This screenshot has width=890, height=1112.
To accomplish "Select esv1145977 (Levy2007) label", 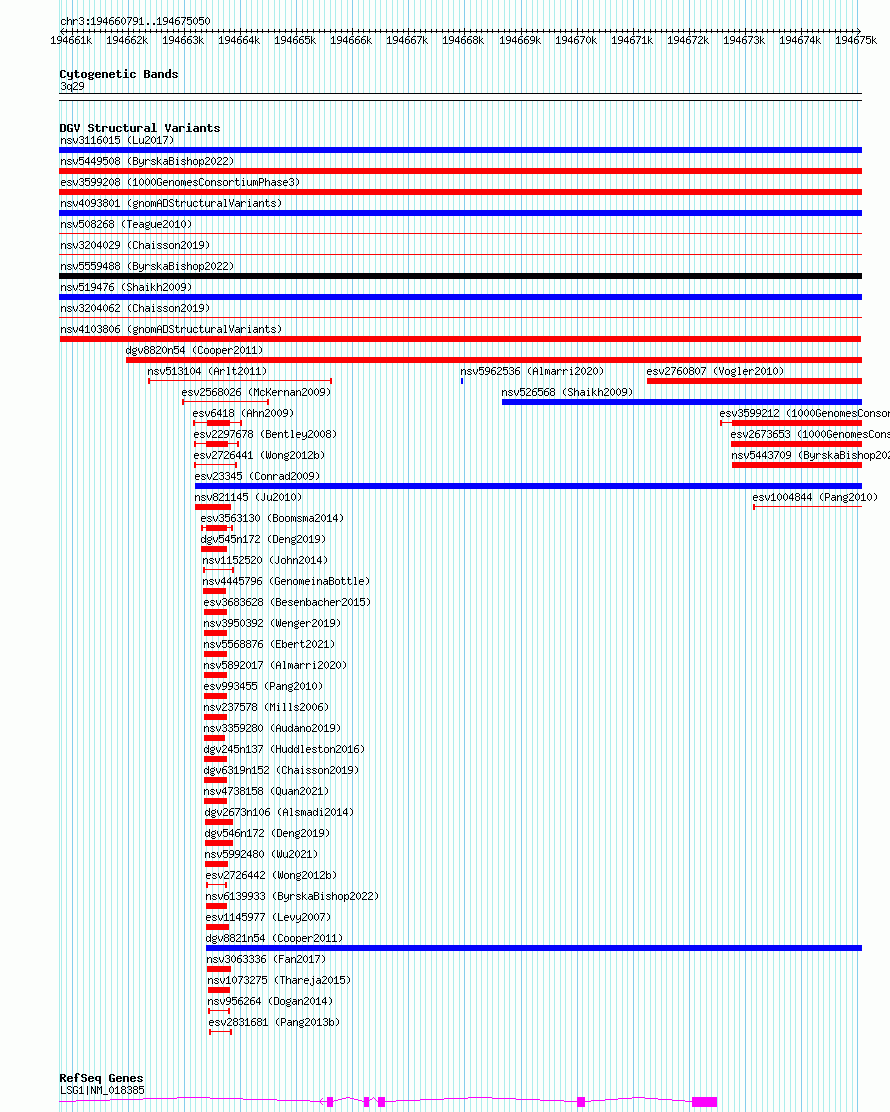I will [268, 918].
